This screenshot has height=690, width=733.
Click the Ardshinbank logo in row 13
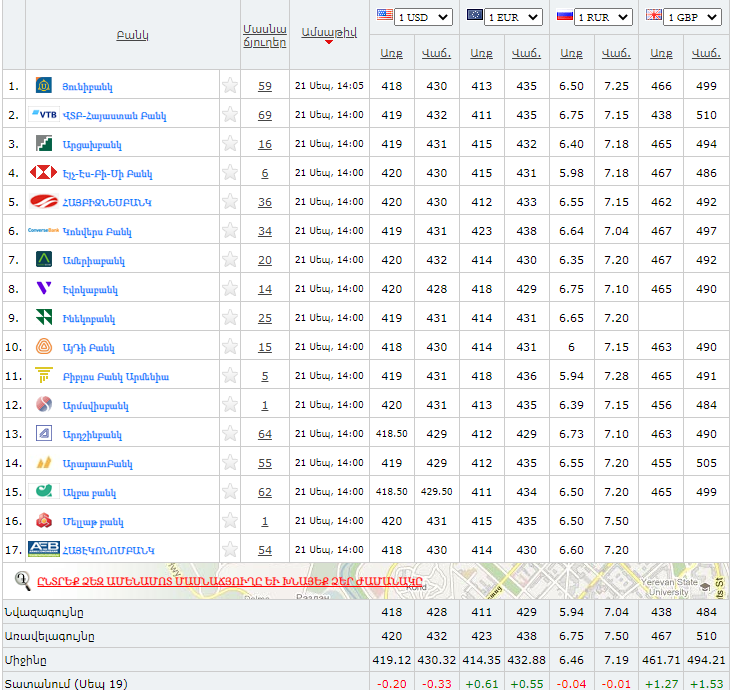click(44, 433)
